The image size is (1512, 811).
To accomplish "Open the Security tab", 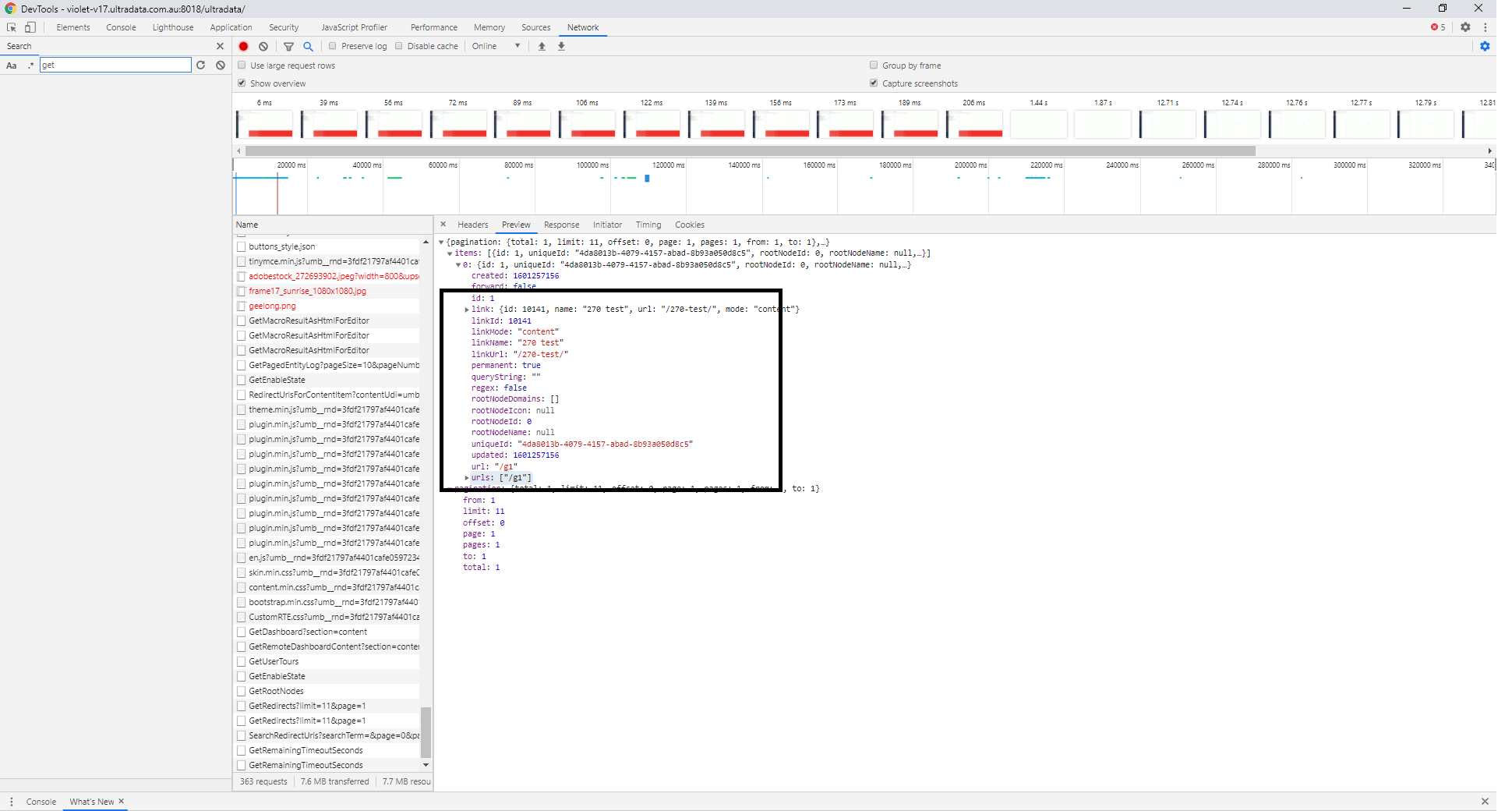I will pyautogui.click(x=284, y=27).
